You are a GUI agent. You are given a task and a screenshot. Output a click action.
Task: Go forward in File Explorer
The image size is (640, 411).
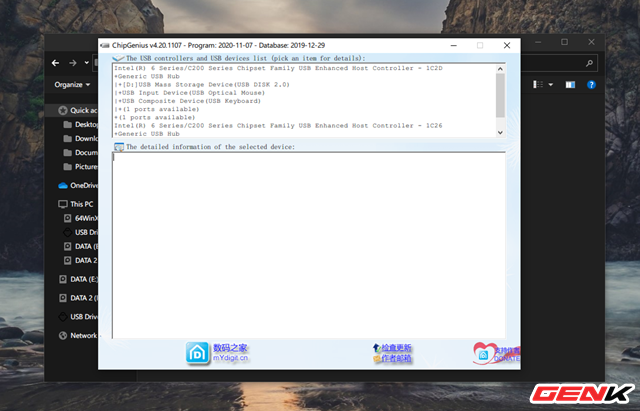(73, 63)
